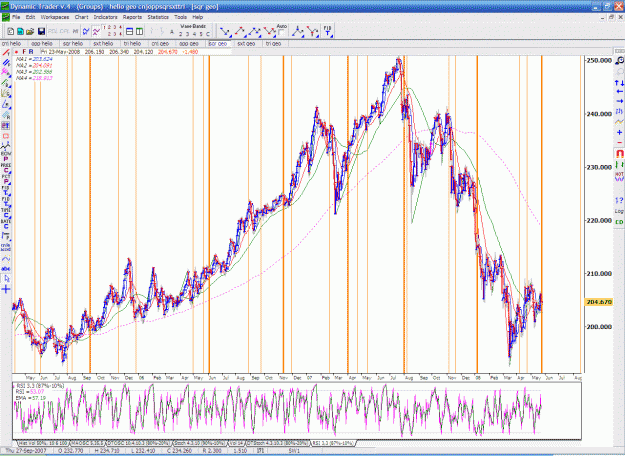
Task: Click the two-point down swing tool
Action: click(225, 31)
